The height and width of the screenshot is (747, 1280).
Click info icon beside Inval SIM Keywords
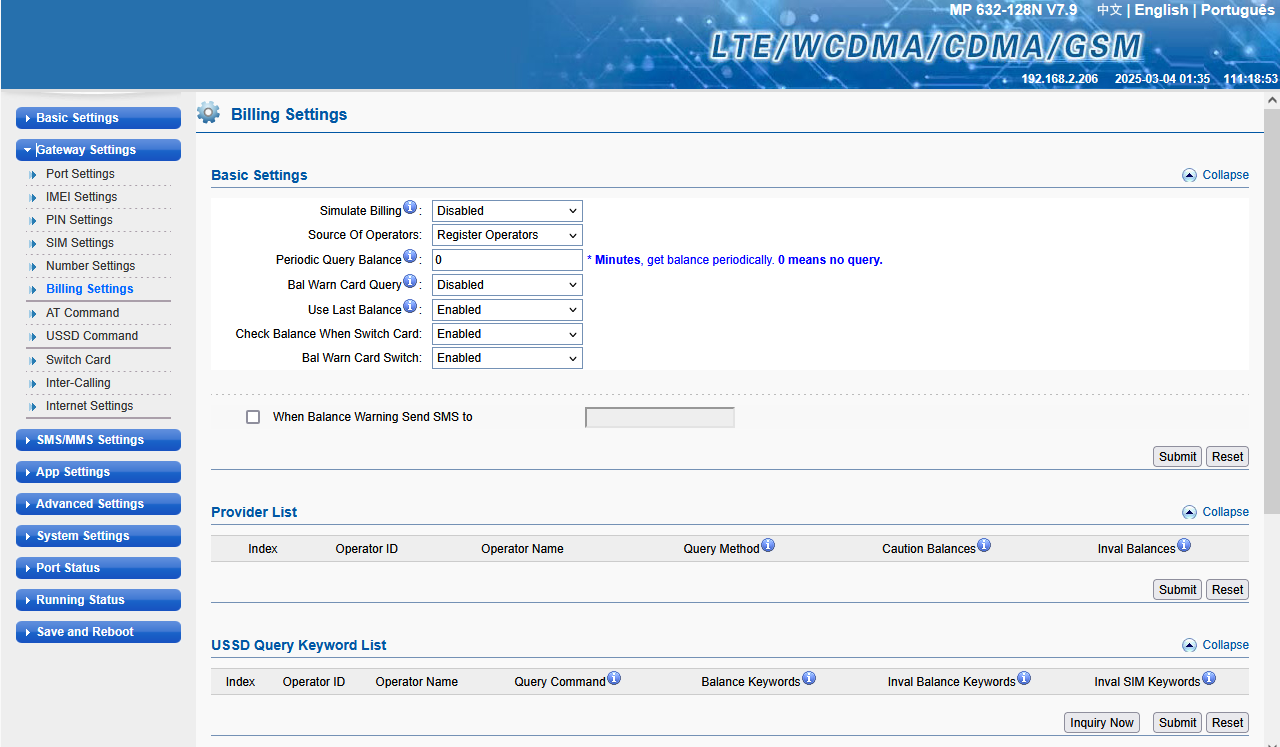[1208, 679]
